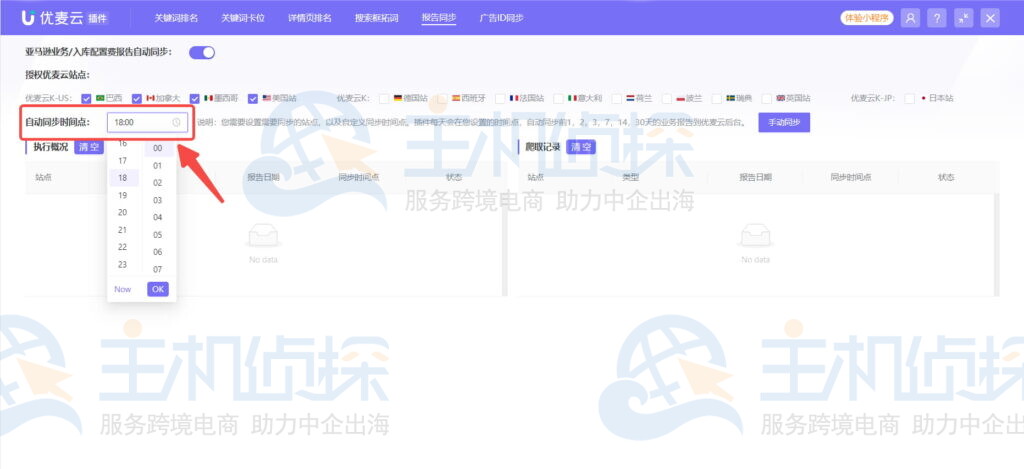Screen dimensions: 1024x469
Task: Uncheck the 巴西 site checkbox
Action: coord(86,99)
